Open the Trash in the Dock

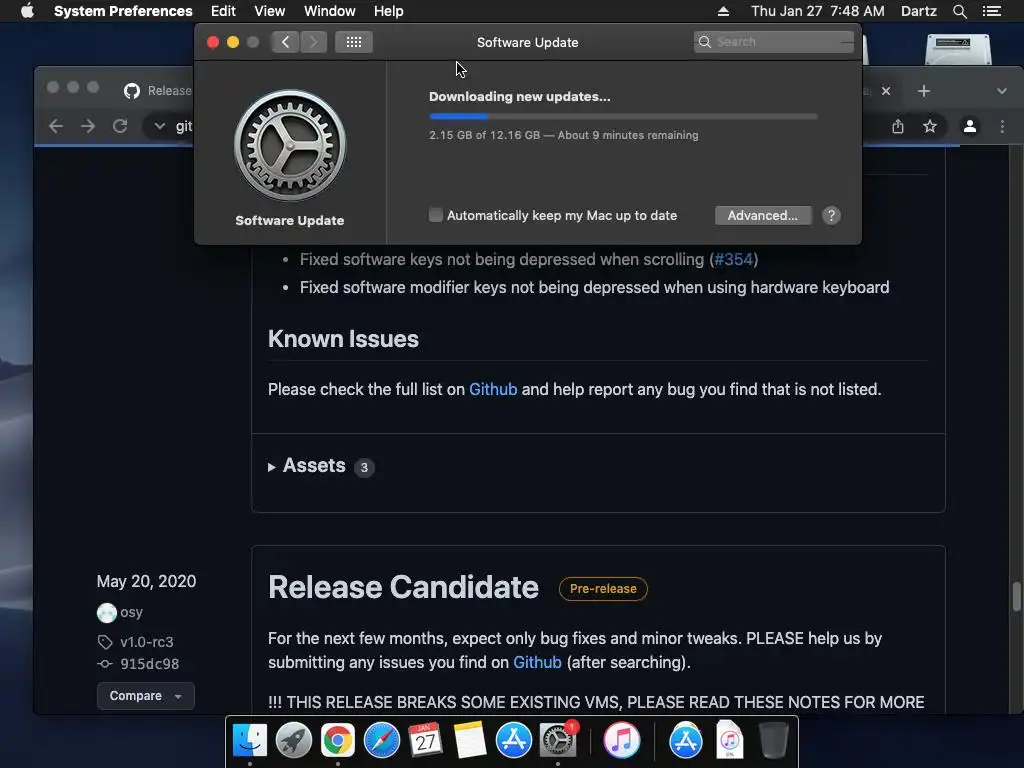pyautogui.click(x=774, y=741)
